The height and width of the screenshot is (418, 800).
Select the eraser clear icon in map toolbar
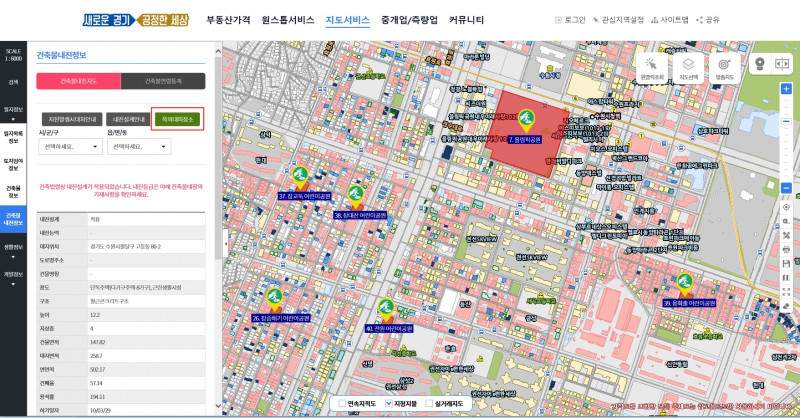click(786, 306)
